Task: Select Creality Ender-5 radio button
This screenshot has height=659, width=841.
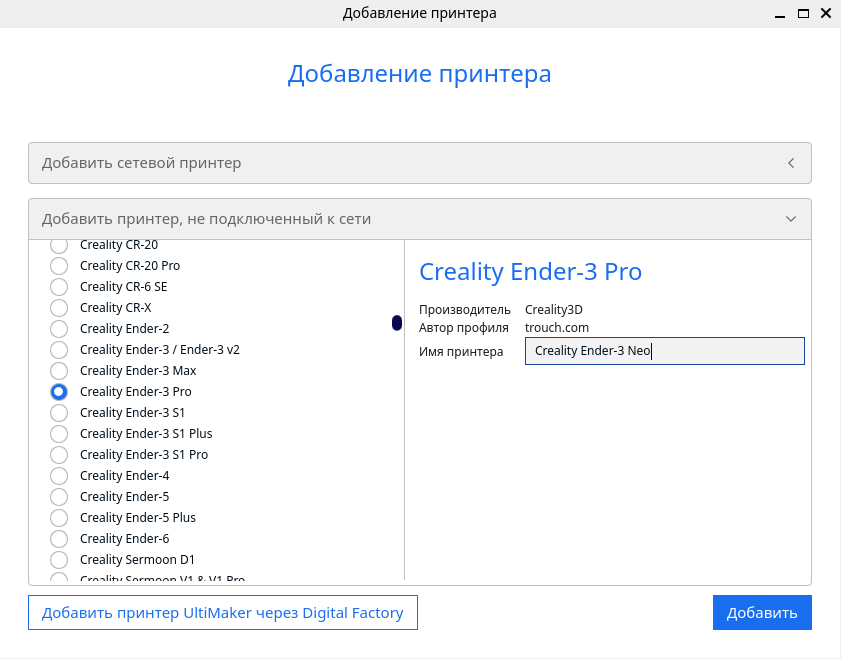Action: tap(59, 497)
